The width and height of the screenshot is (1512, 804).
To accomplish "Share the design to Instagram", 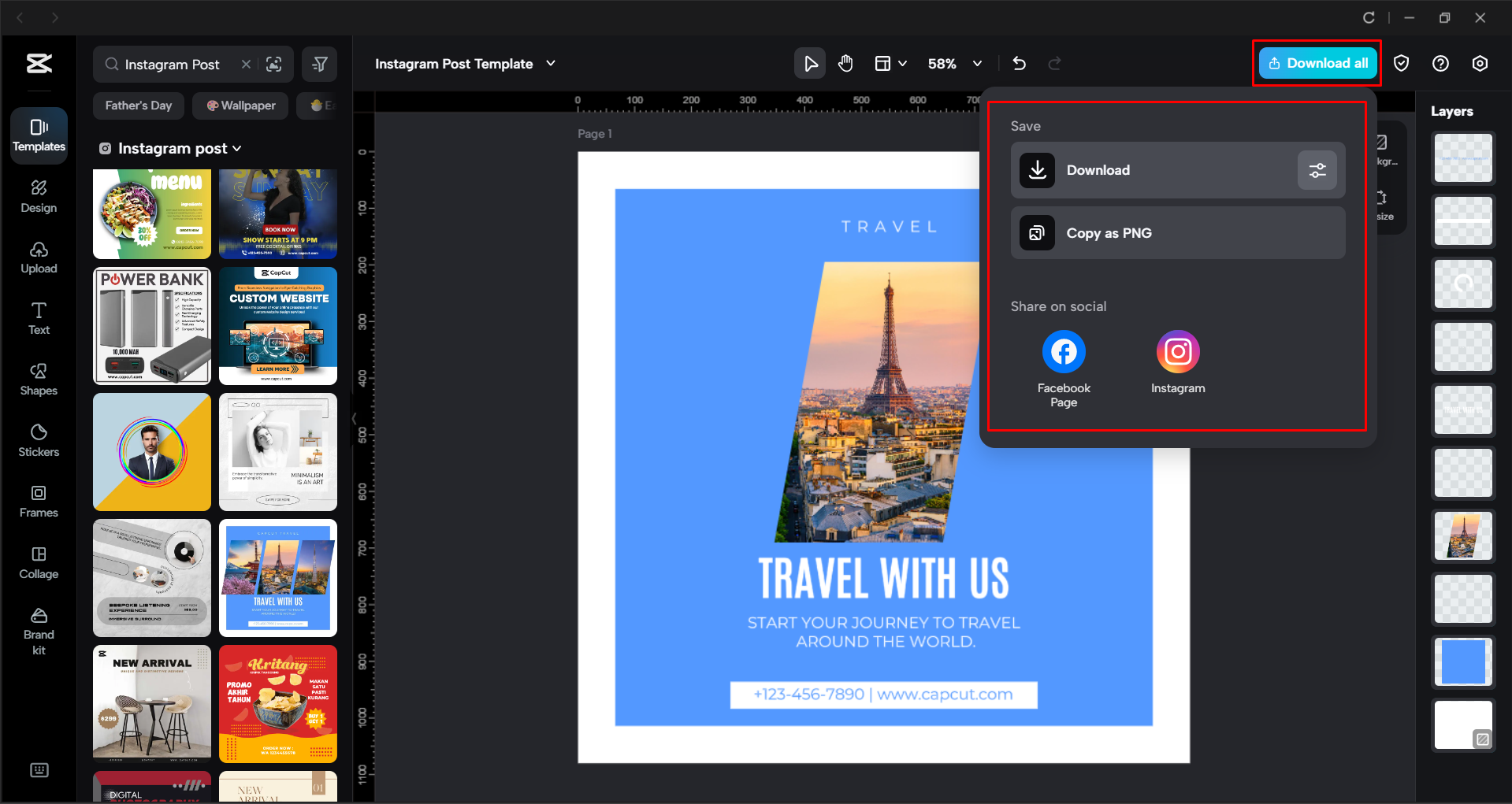I will (1177, 351).
